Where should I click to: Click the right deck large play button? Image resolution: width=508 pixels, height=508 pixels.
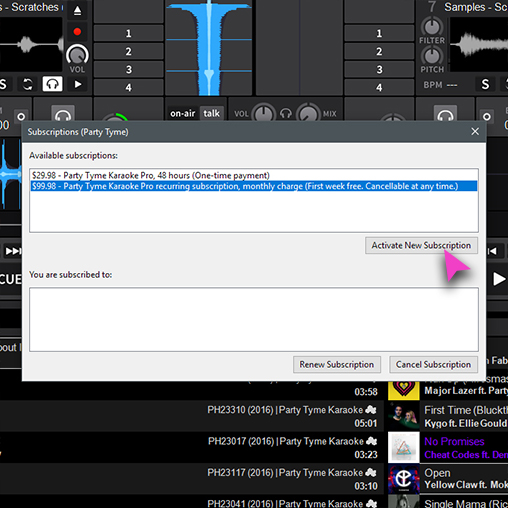(x=499, y=279)
